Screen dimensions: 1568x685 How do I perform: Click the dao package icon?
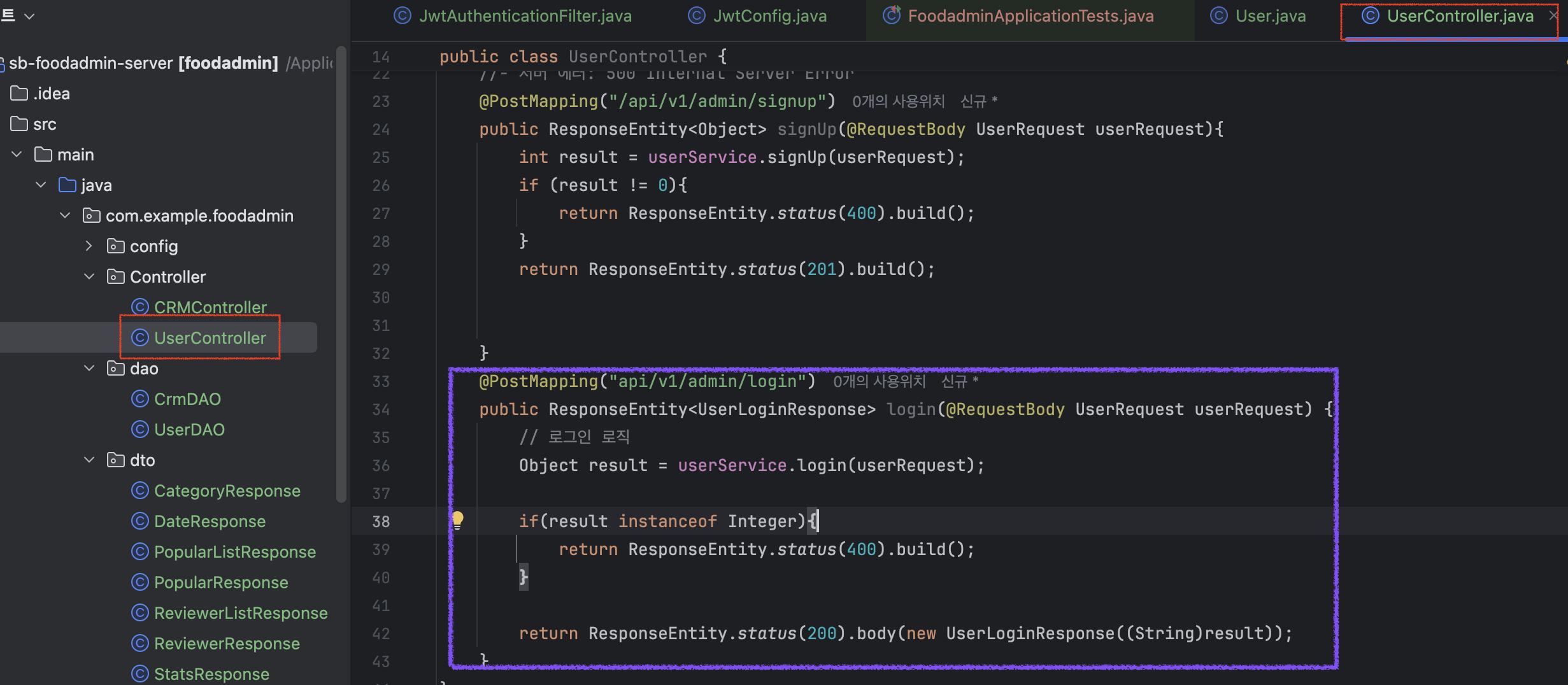(116, 369)
